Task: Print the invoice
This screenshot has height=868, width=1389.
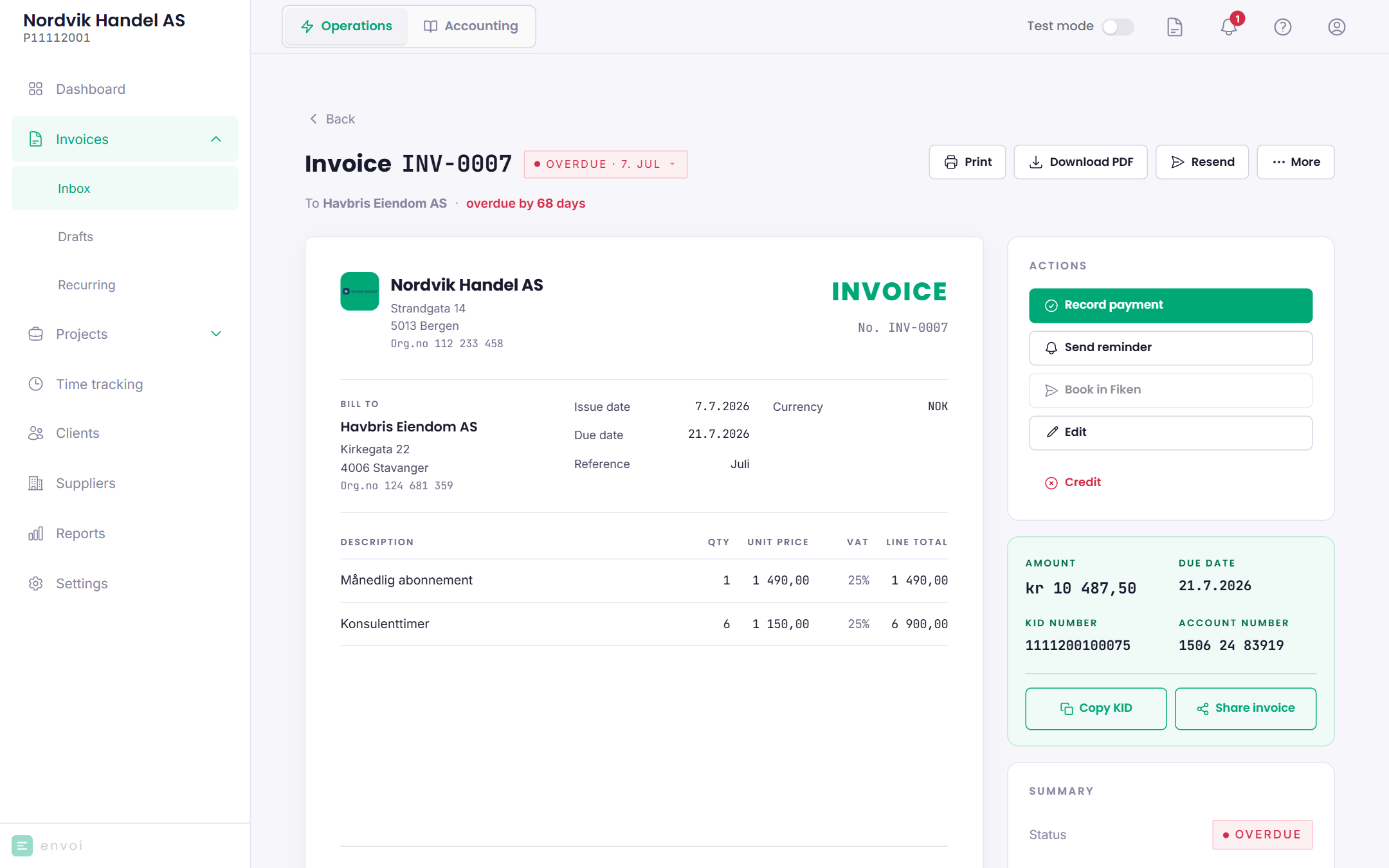Action: point(967,162)
